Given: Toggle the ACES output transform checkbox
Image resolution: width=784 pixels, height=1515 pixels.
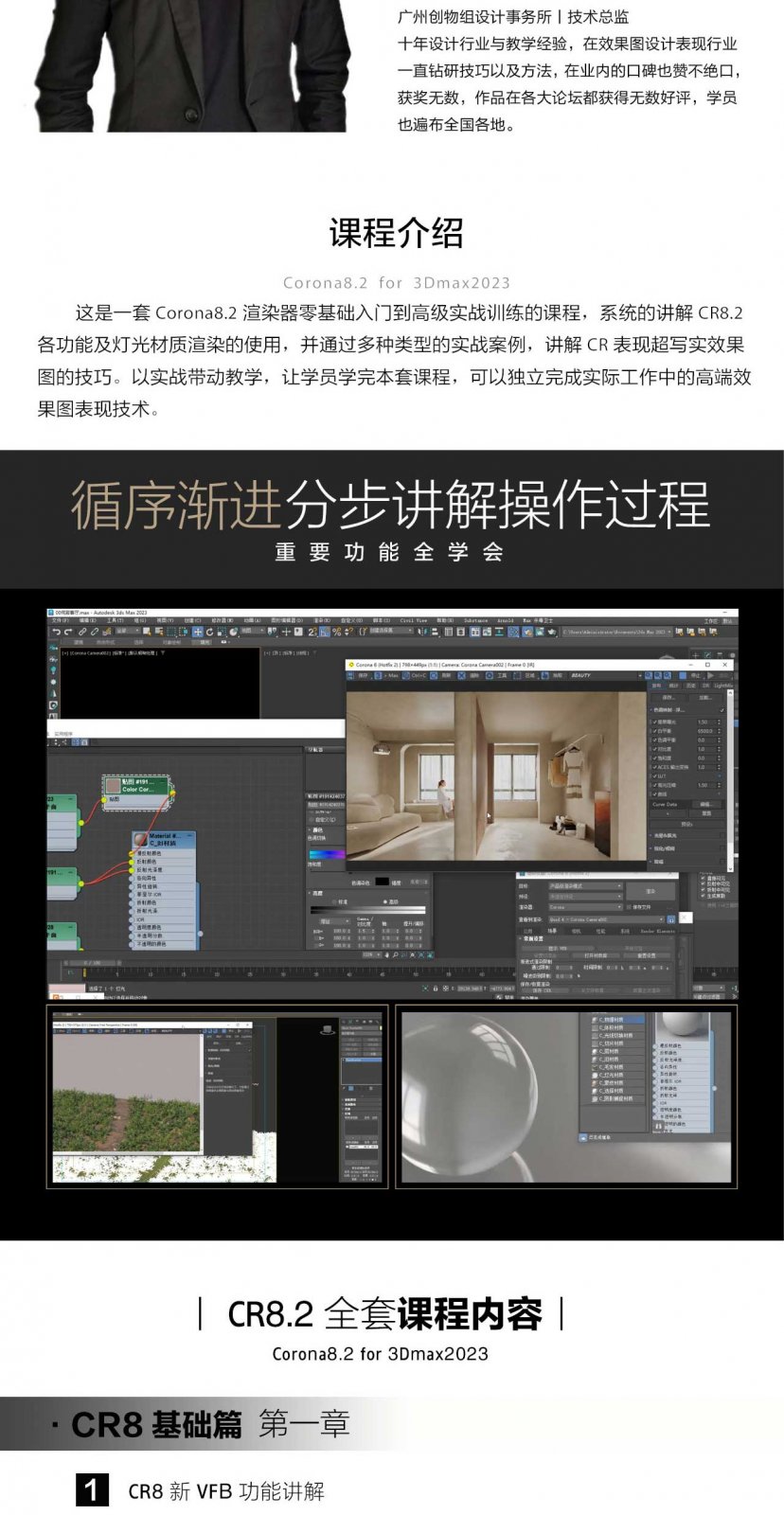Looking at the screenshot, I should (x=654, y=767).
